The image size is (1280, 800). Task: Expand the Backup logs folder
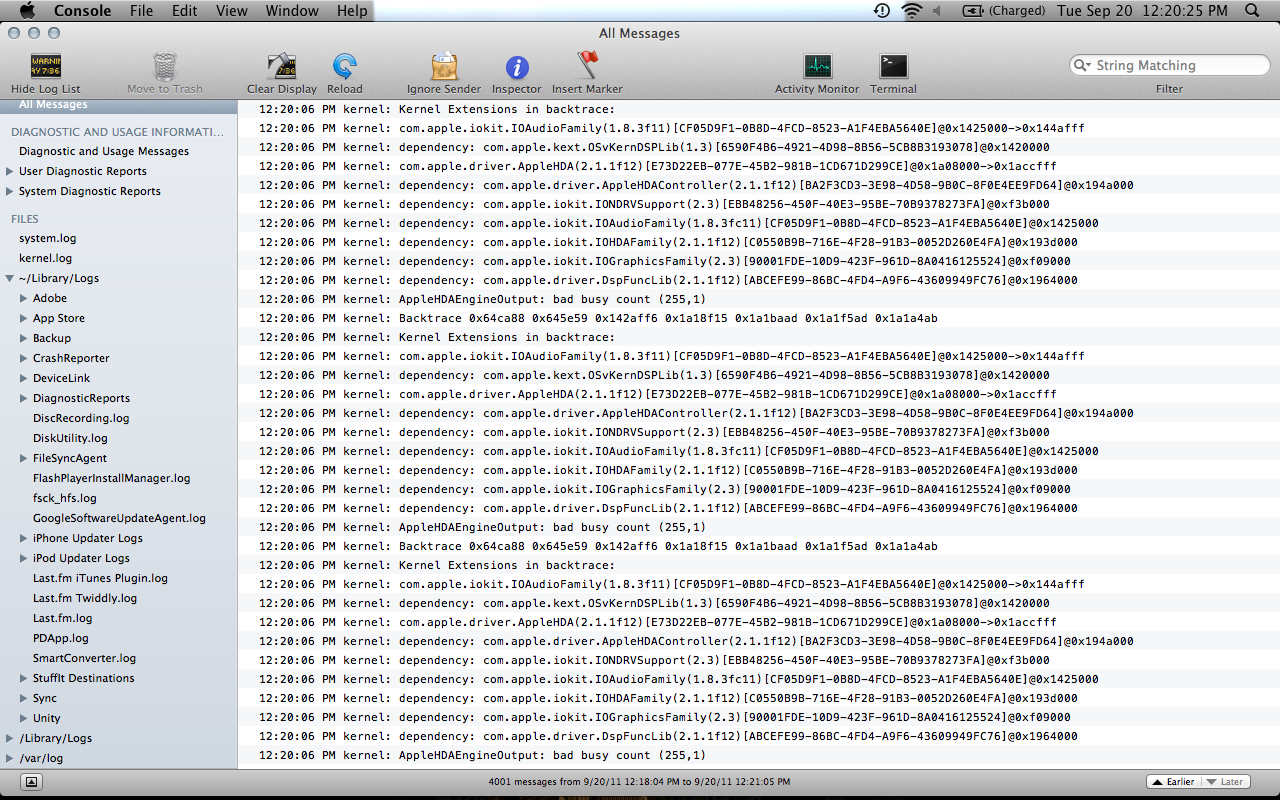point(24,338)
